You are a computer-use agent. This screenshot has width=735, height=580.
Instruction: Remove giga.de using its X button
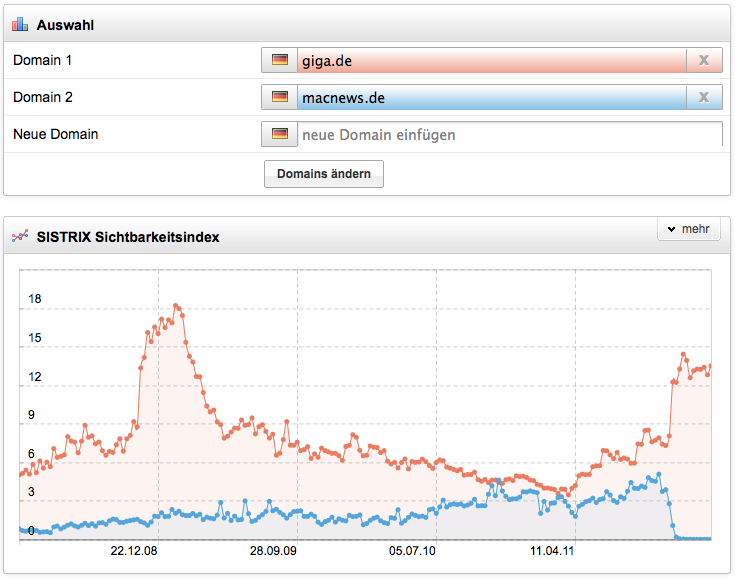[x=704, y=61]
